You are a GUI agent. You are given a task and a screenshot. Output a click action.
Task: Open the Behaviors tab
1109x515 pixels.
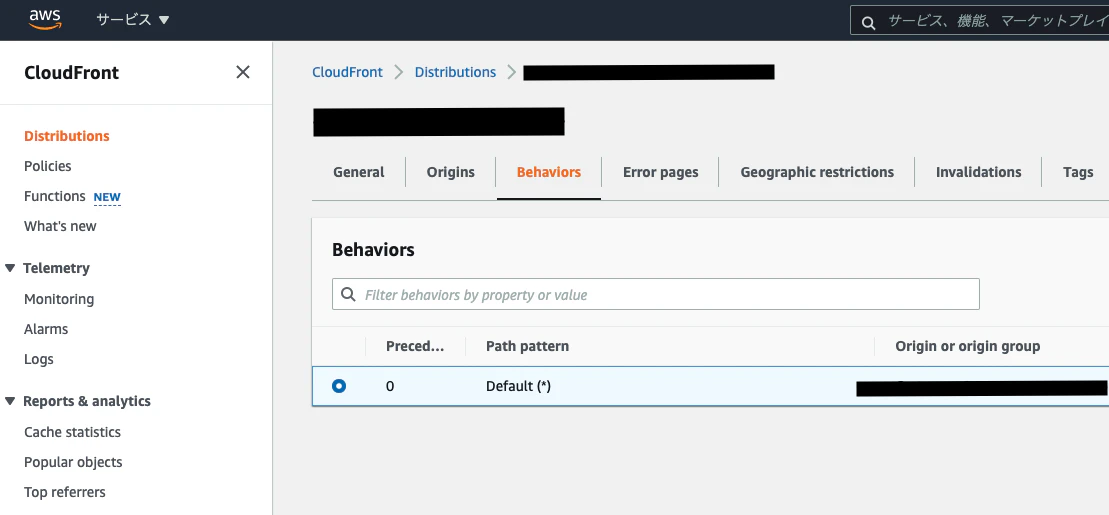pos(549,172)
